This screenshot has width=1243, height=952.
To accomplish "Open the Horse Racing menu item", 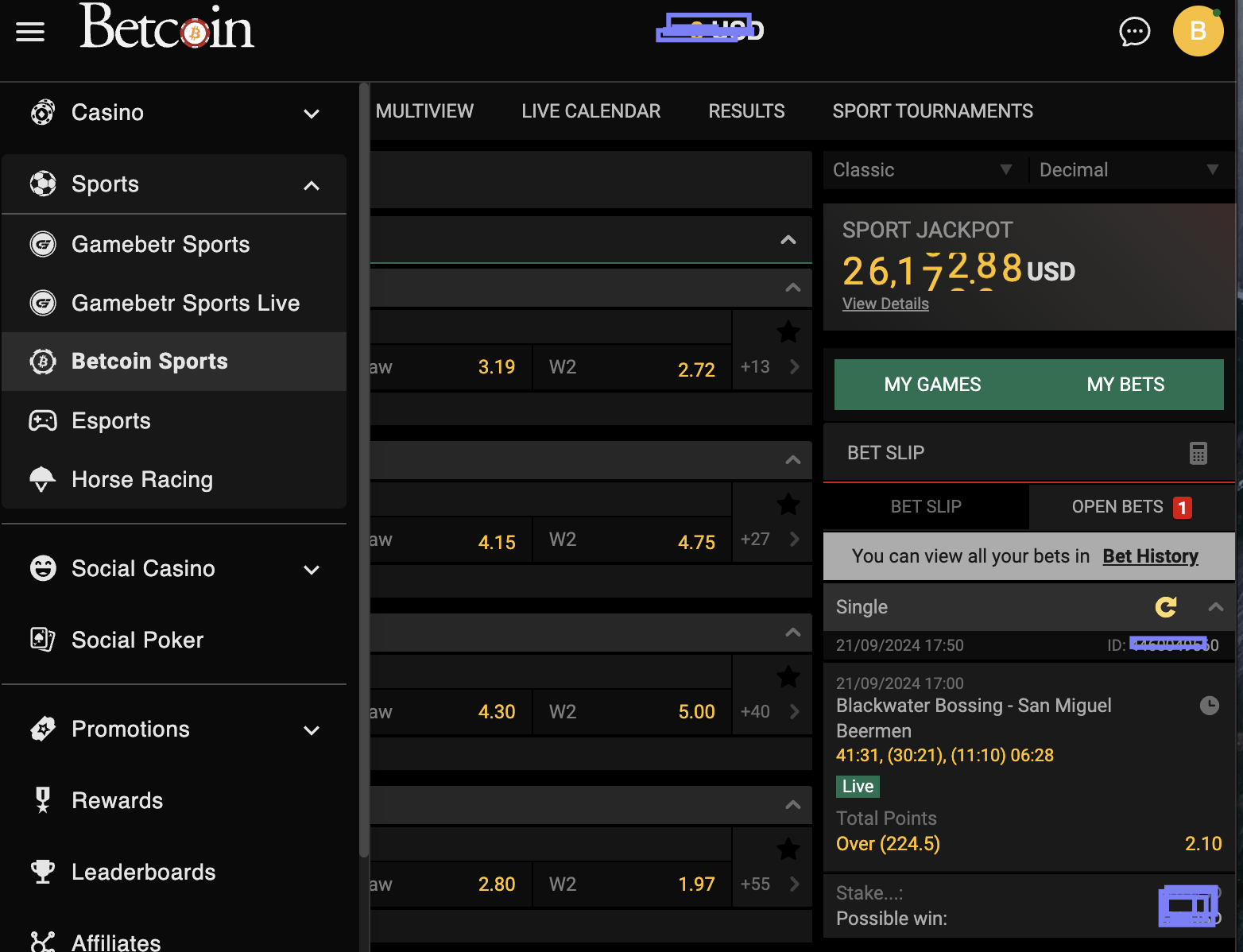I will pos(174,479).
